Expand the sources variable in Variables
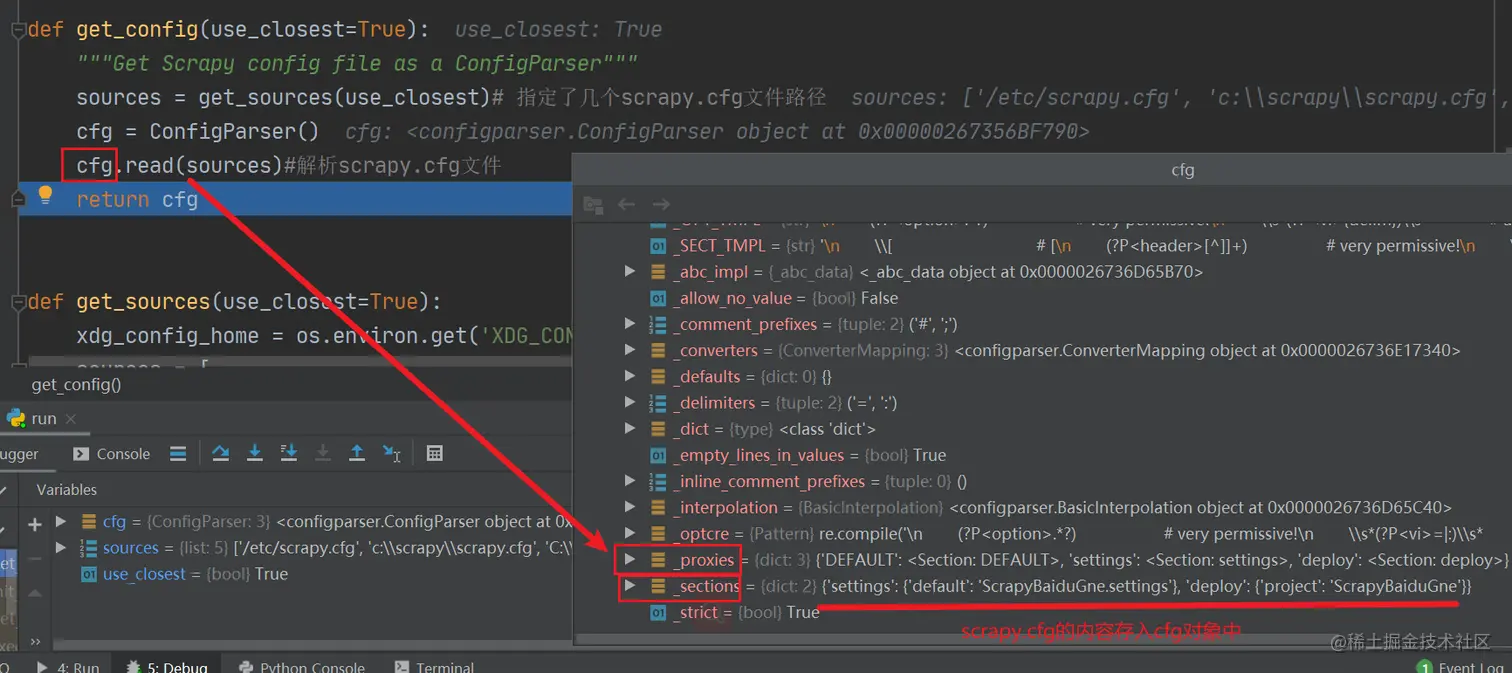 point(61,547)
